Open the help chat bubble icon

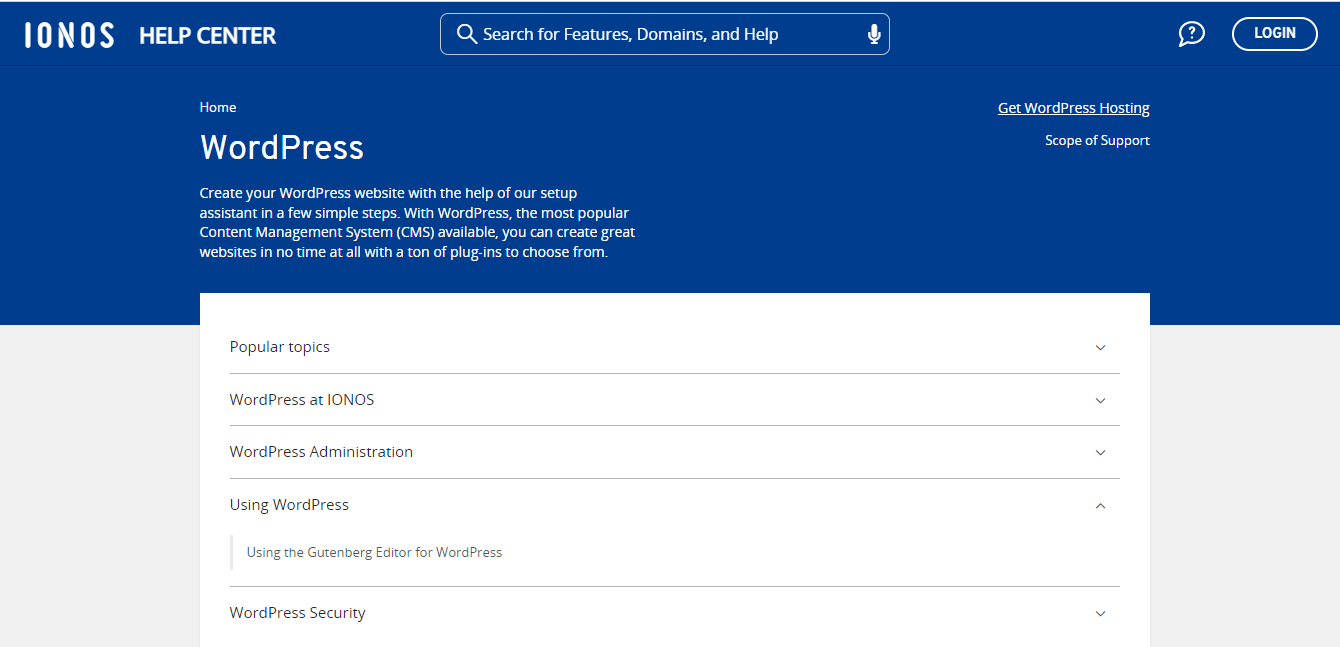click(x=1191, y=34)
